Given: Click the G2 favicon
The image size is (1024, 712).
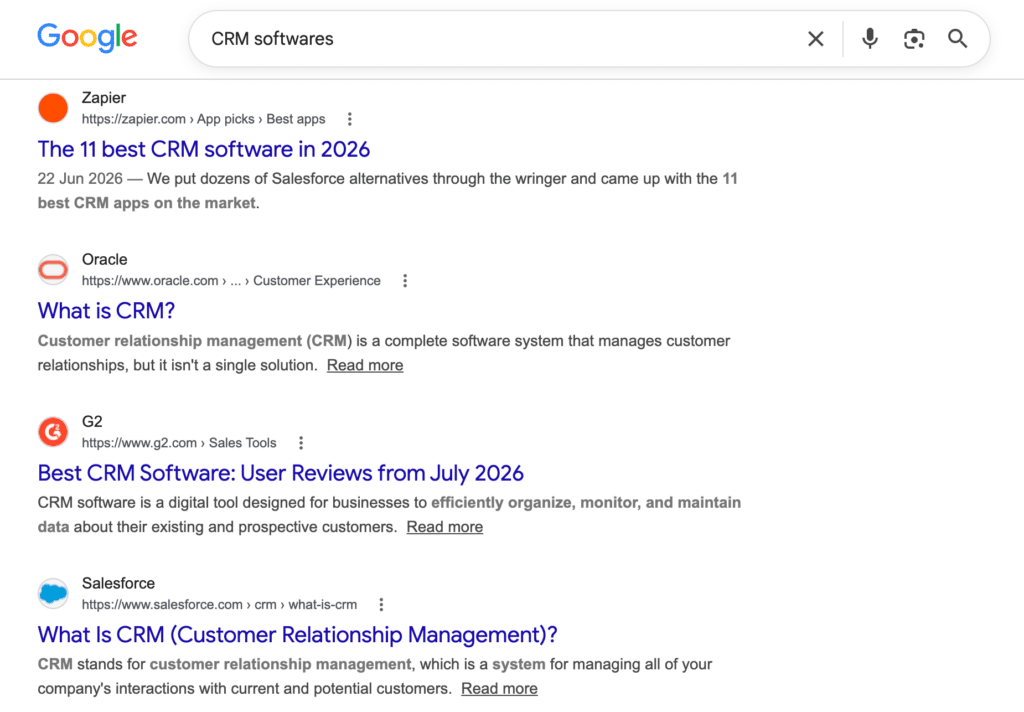Looking at the screenshot, I should pyautogui.click(x=53, y=432).
